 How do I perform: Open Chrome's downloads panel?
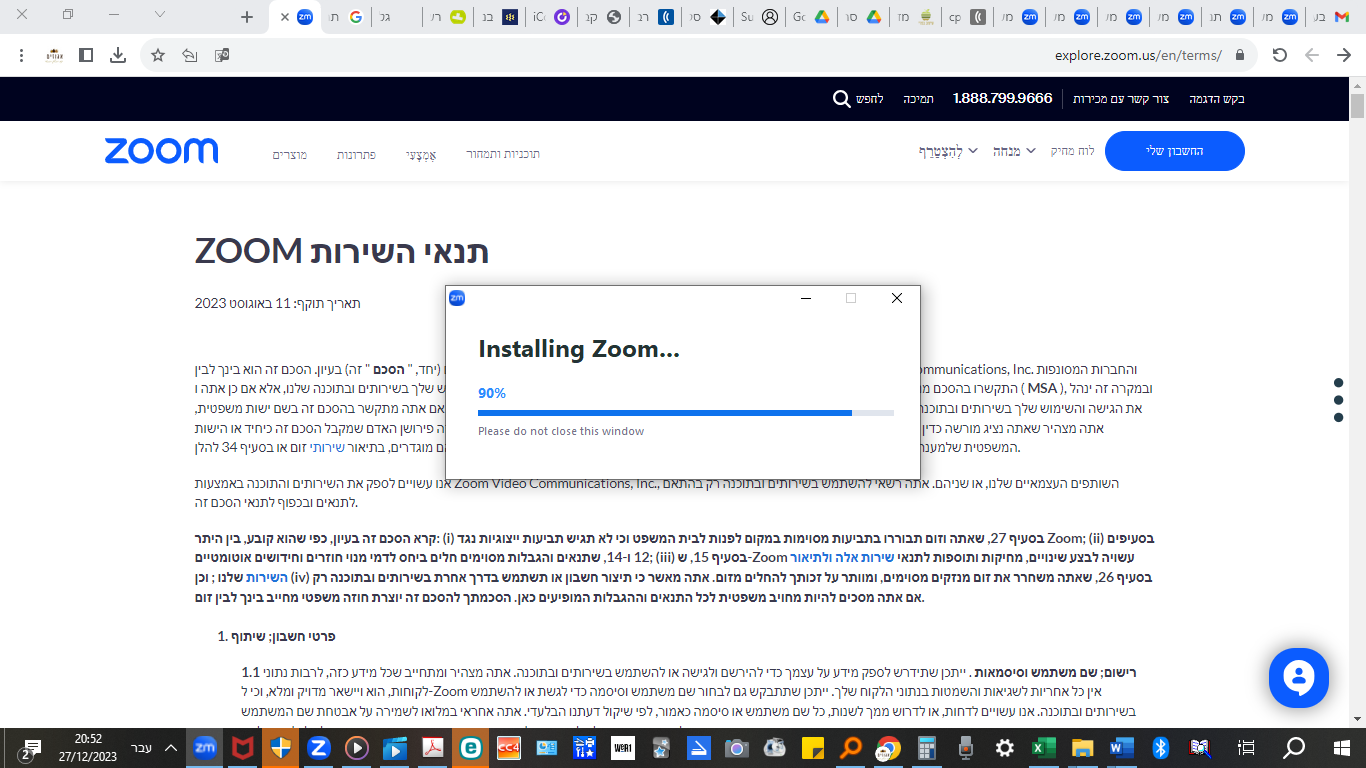click(x=118, y=55)
